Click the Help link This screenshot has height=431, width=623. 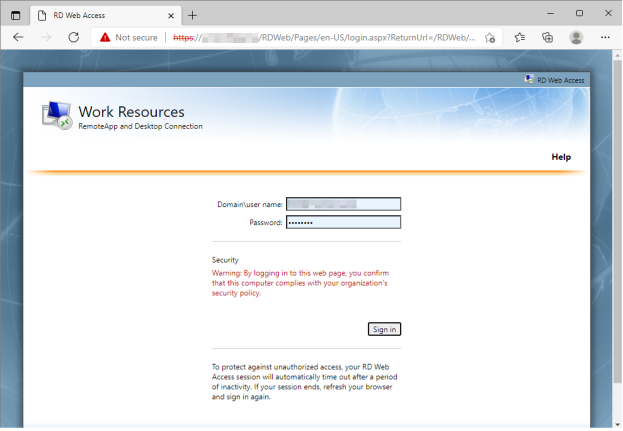tap(561, 157)
